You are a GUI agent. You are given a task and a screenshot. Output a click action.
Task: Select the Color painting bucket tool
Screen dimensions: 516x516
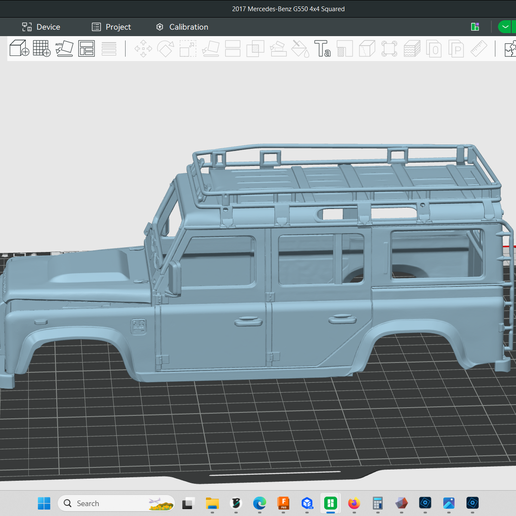[300, 49]
